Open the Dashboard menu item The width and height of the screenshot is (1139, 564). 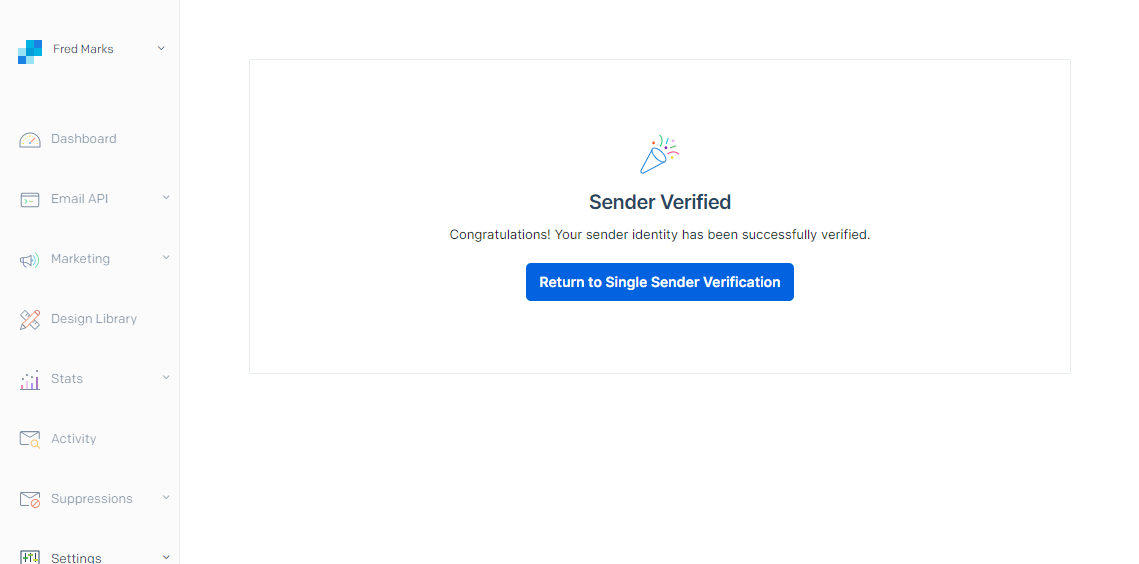click(x=84, y=139)
